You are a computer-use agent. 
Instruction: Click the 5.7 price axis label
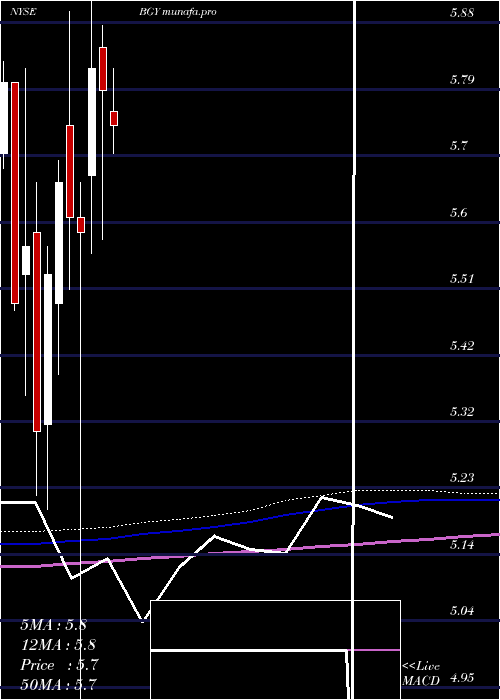pyautogui.click(x=459, y=146)
